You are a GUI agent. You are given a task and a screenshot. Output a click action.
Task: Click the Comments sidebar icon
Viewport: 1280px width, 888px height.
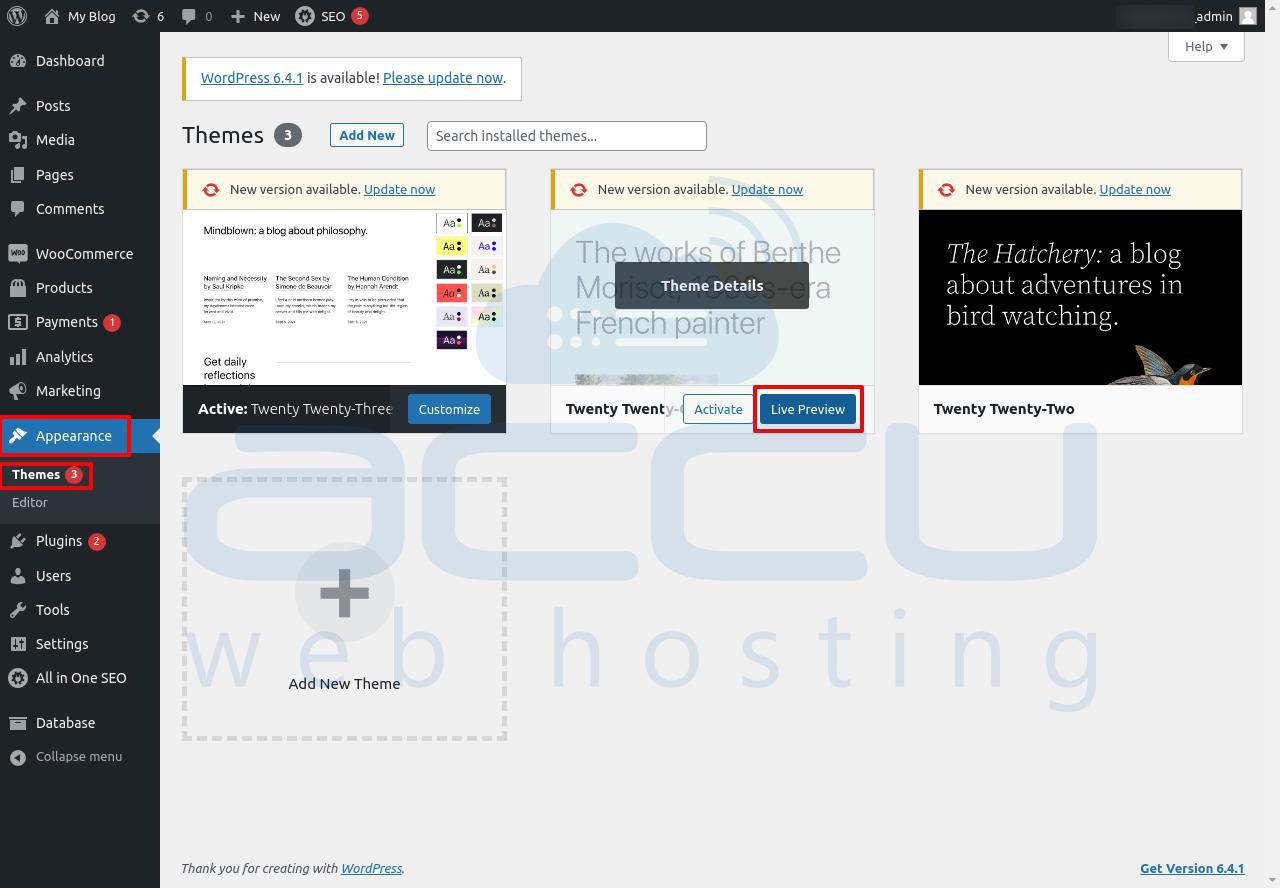17,209
